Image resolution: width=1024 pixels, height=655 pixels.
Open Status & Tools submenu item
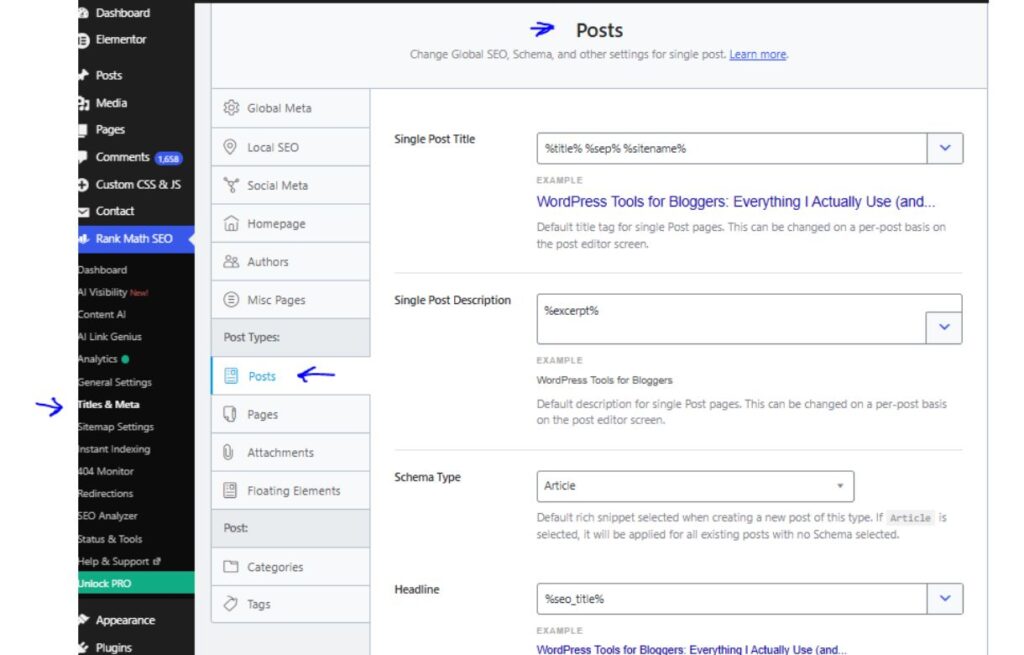(110, 539)
